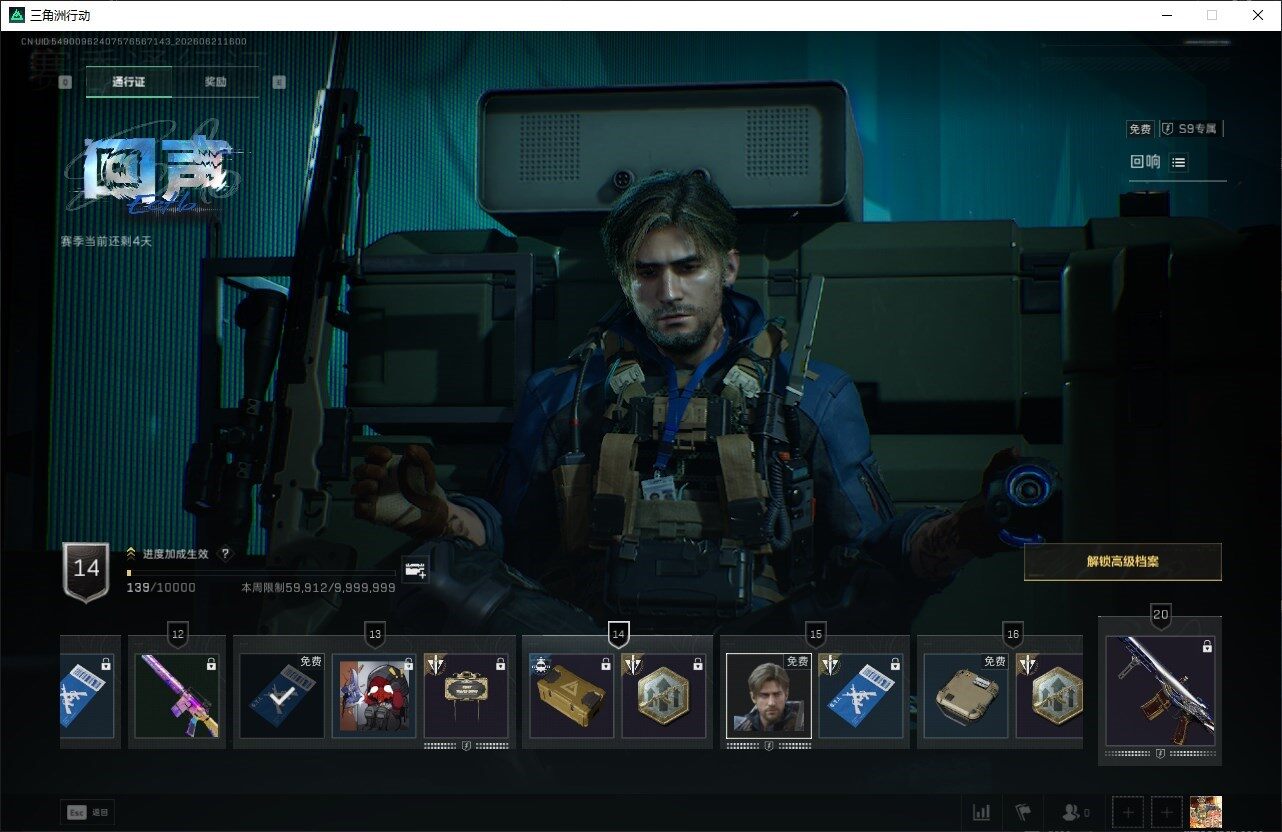Click the 本周限制59,912/9,999,999 weekly limit text
The image size is (1282, 832).
[318, 588]
